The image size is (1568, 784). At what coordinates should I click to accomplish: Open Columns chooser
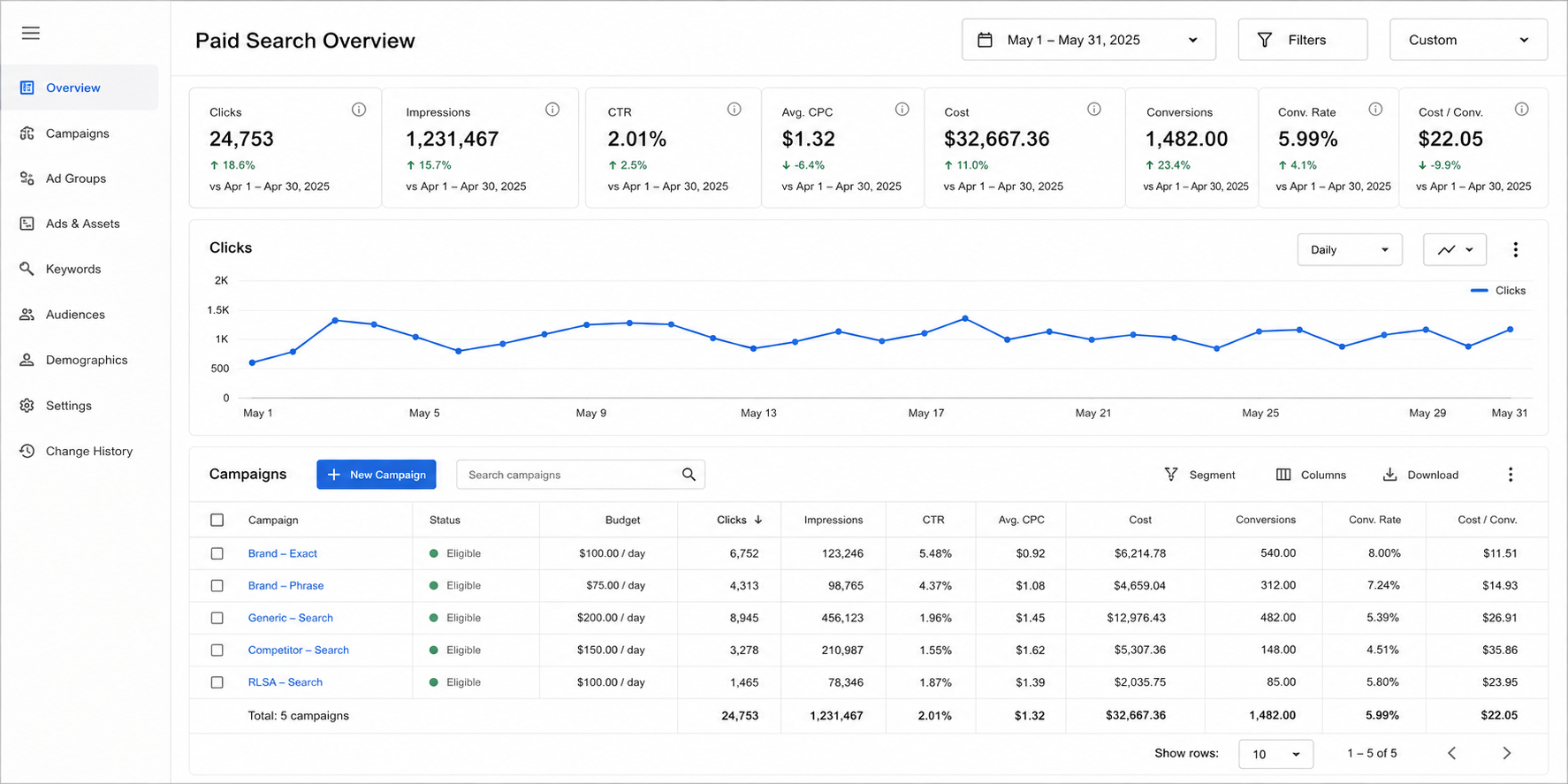1311,475
